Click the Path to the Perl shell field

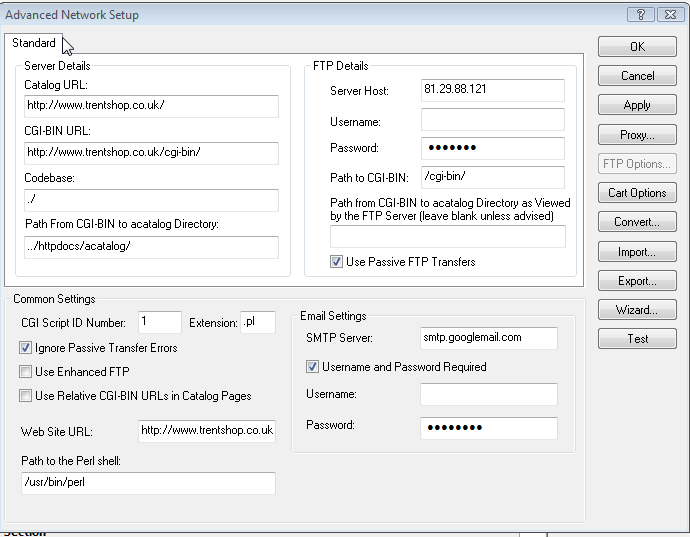[149, 482]
